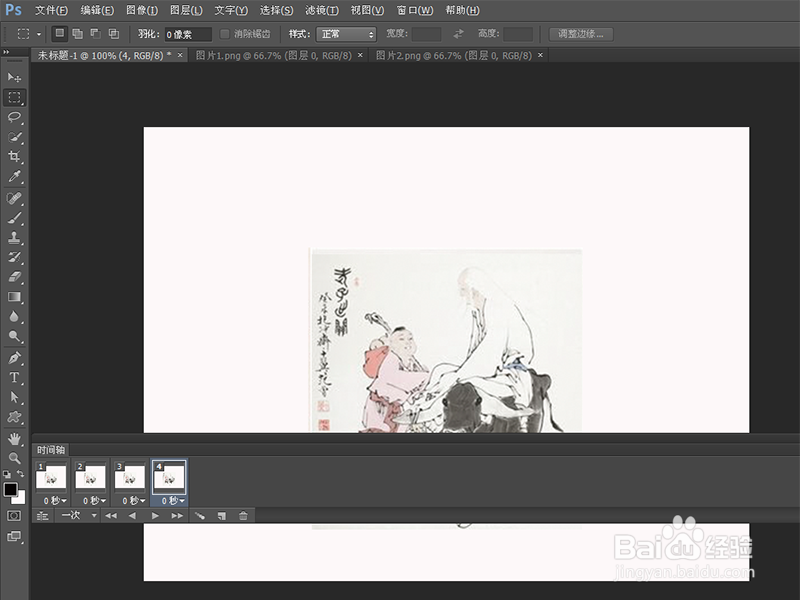Toggle the 消除锯齿 anti-alias checkbox

[x=224, y=34]
